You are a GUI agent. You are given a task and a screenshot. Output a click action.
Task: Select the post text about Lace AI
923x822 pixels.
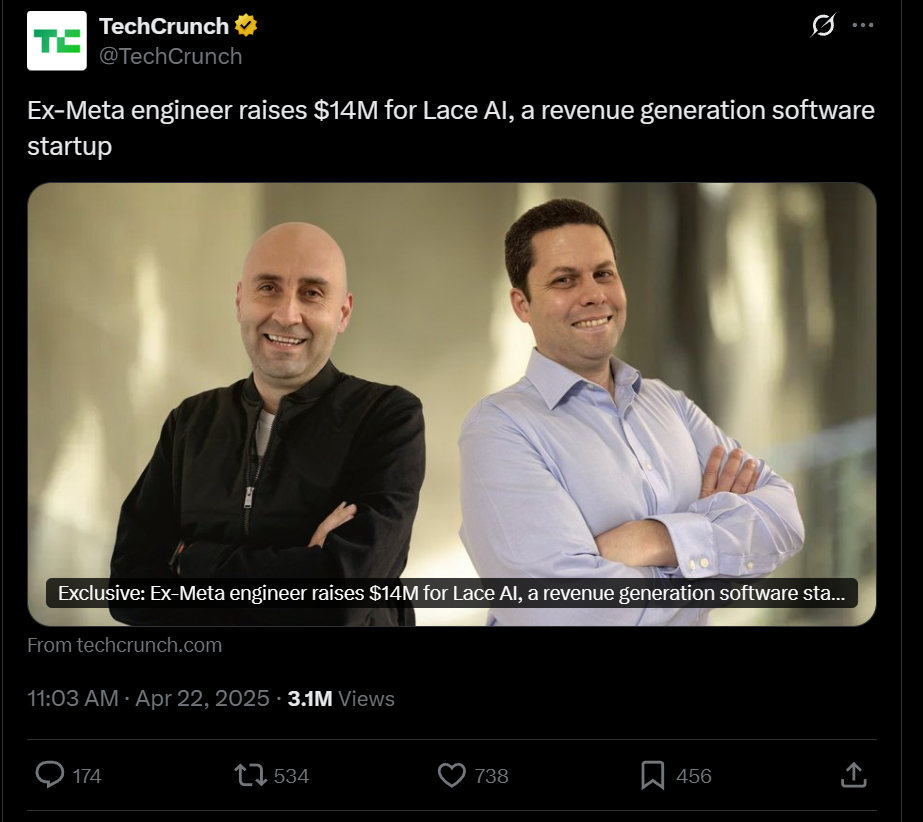pyautogui.click(x=450, y=127)
